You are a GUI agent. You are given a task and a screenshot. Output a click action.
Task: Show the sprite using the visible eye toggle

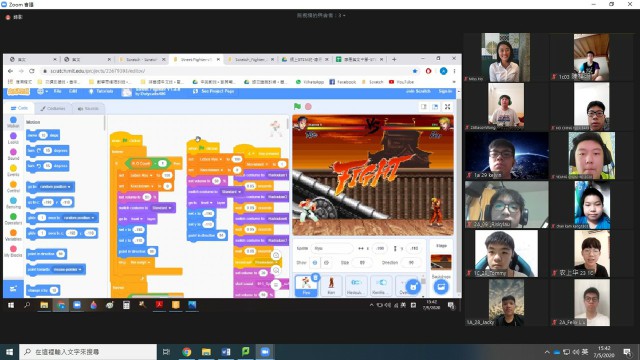tap(315, 263)
